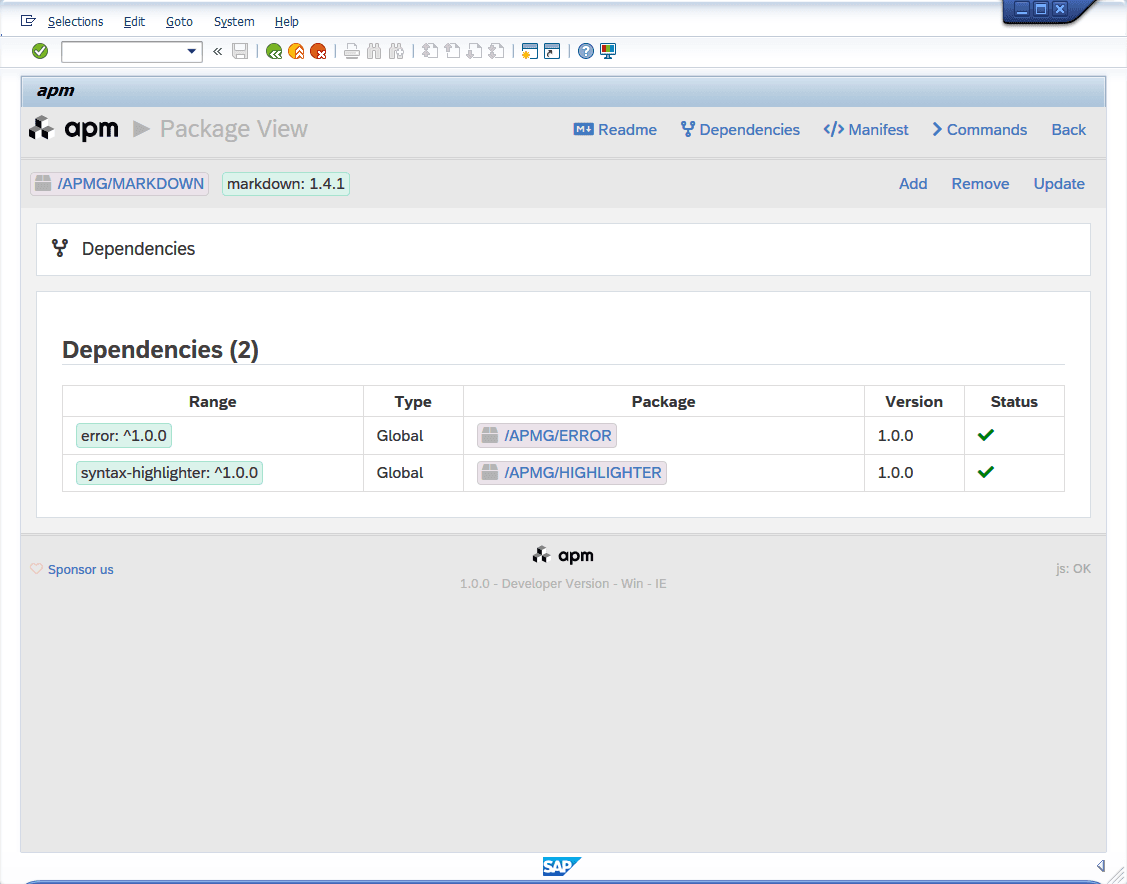The width and height of the screenshot is (1127, 884).
Task: Open the System menu
Action: point(234,22)
